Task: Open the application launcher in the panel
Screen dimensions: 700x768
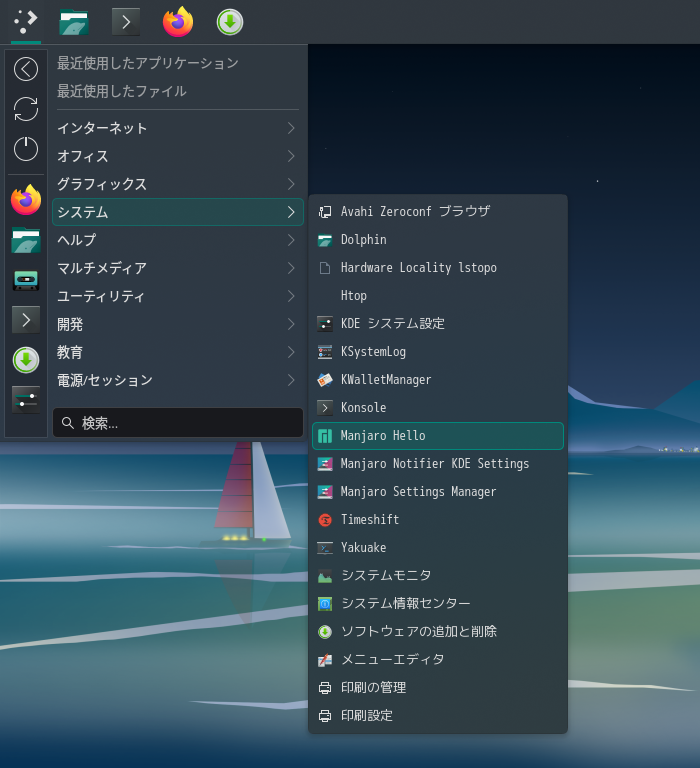Action: pyautogui.click(x=25, y=22)
